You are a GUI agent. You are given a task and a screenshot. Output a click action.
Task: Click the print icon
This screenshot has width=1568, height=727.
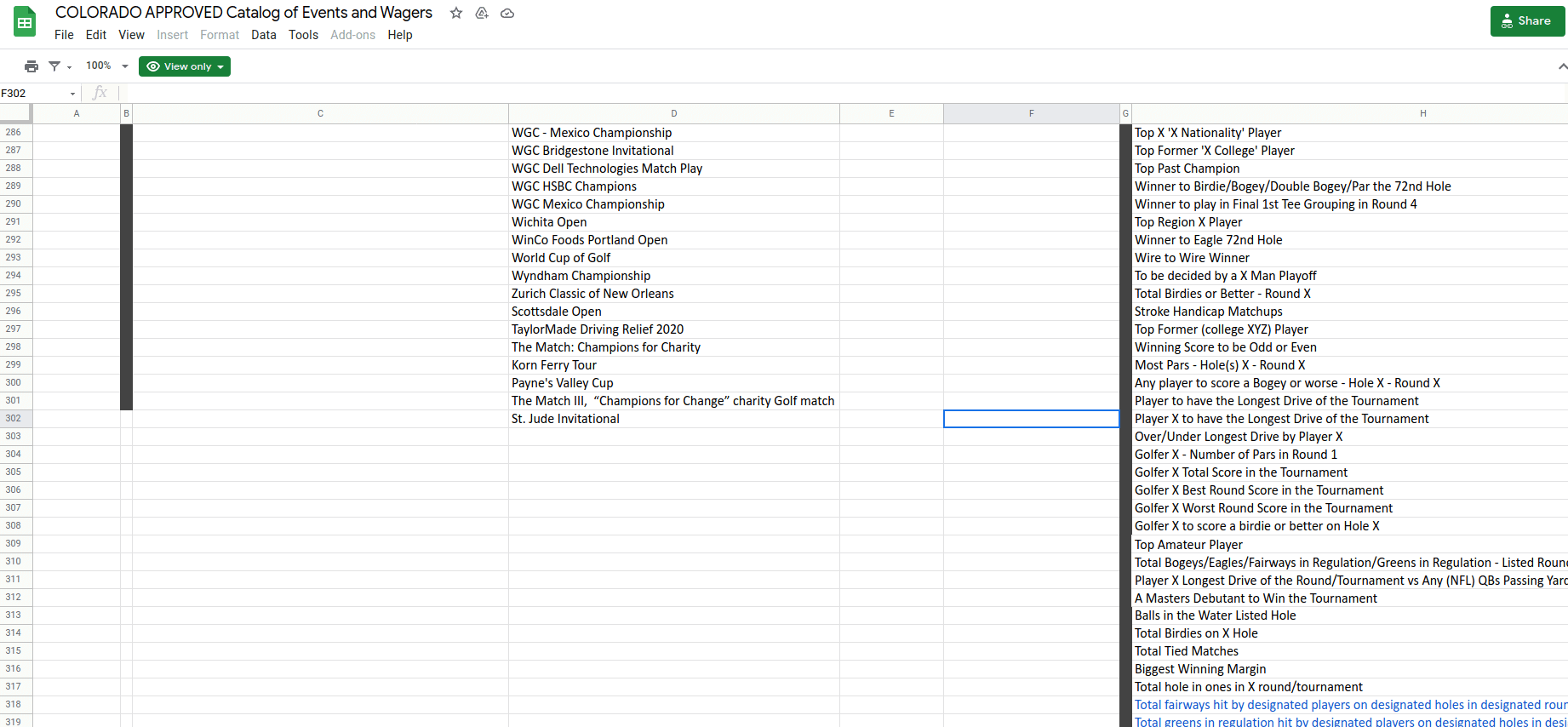pyautogui.click(x=31, y=66)
